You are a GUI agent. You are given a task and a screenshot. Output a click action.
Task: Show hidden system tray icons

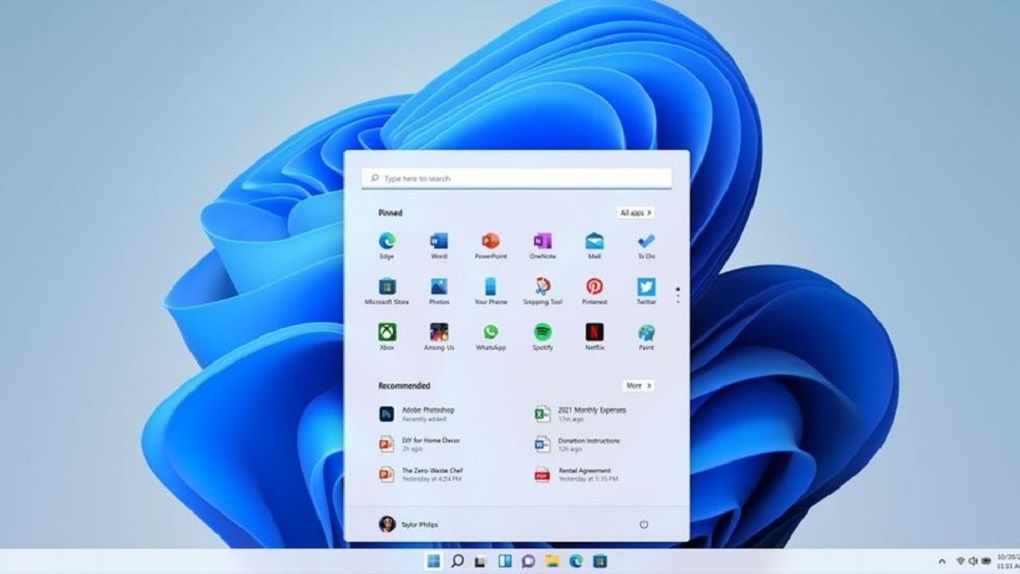click(941, 561)
